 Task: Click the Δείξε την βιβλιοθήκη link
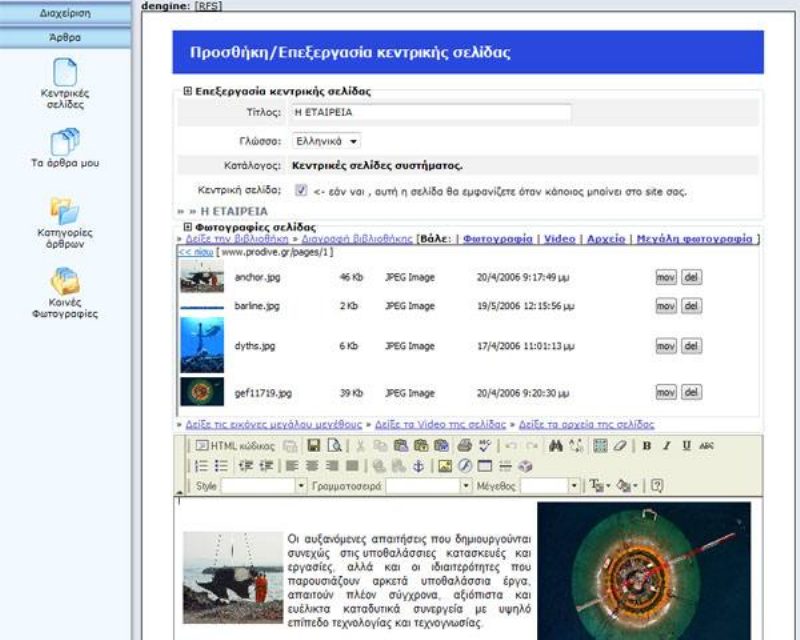(237, 239)
